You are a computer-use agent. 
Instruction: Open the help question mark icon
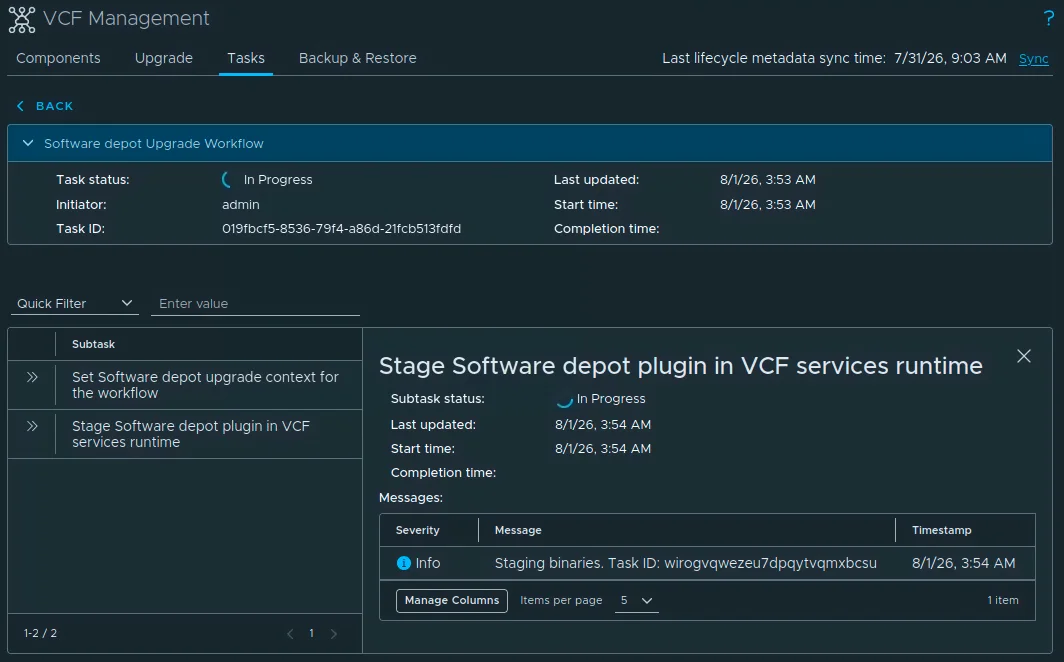click(x=1048, y=18)
